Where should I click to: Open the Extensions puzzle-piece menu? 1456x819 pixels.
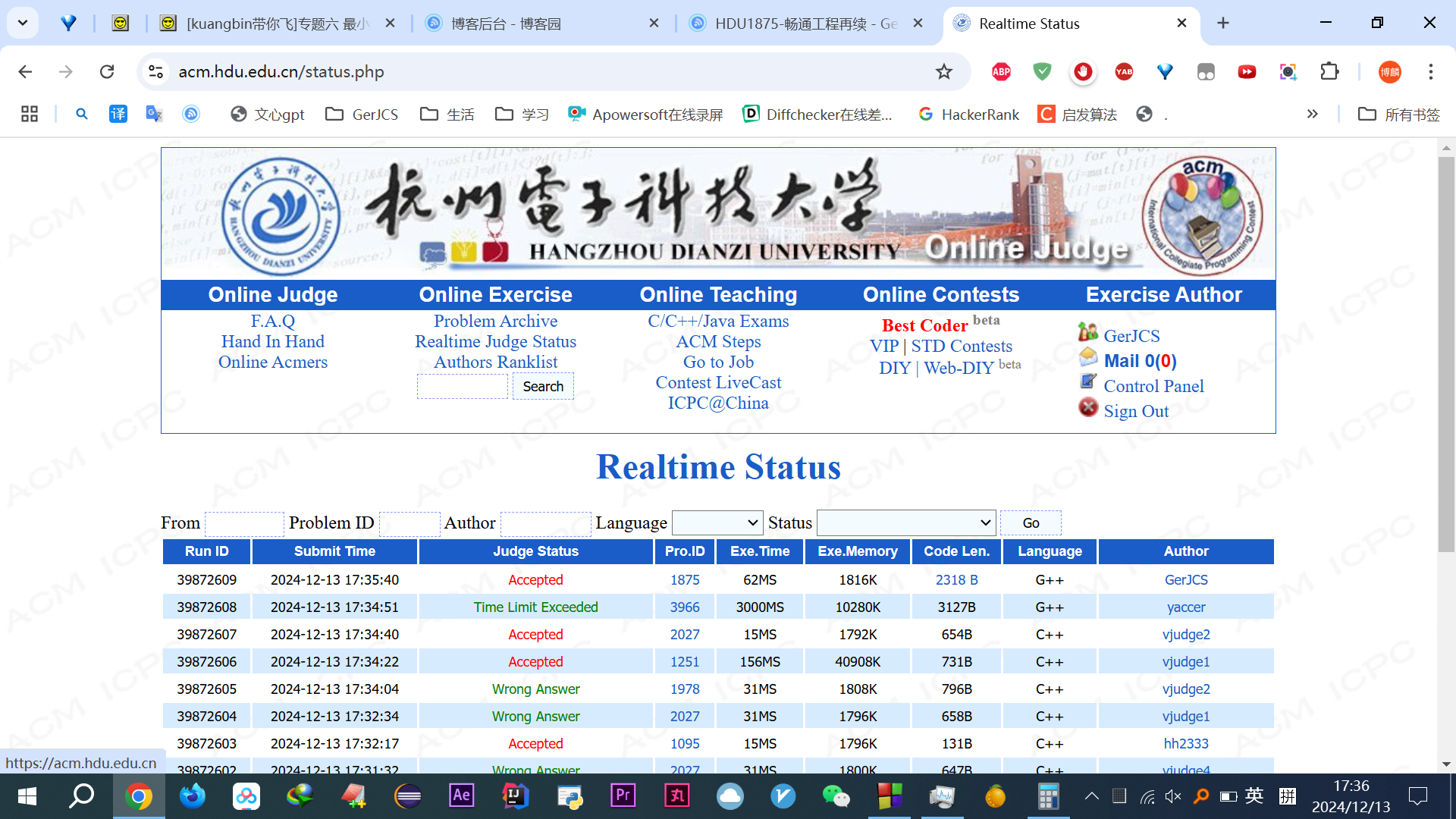[x=1329, y=71]
